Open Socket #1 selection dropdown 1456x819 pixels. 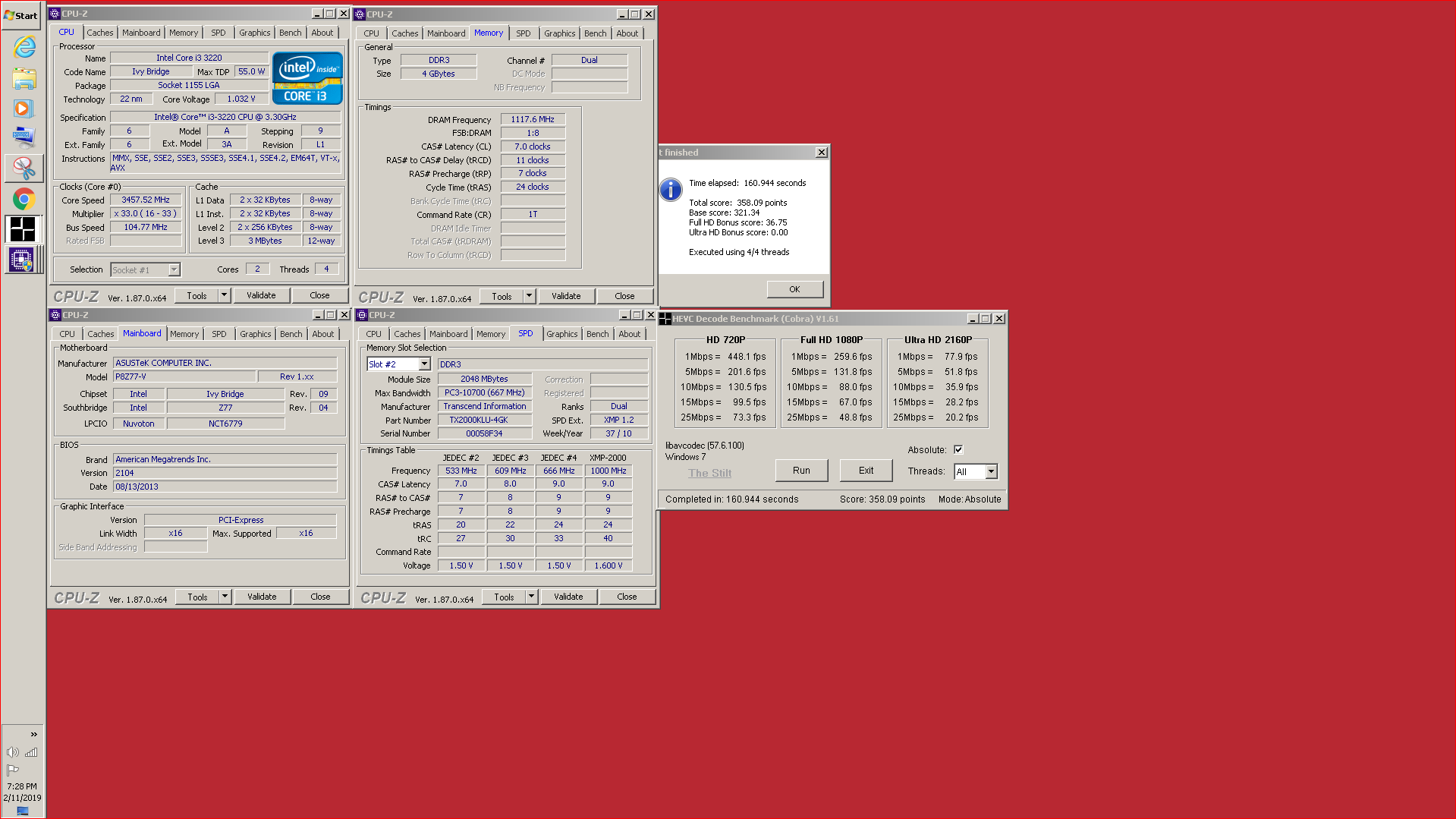tap(174, 270)
